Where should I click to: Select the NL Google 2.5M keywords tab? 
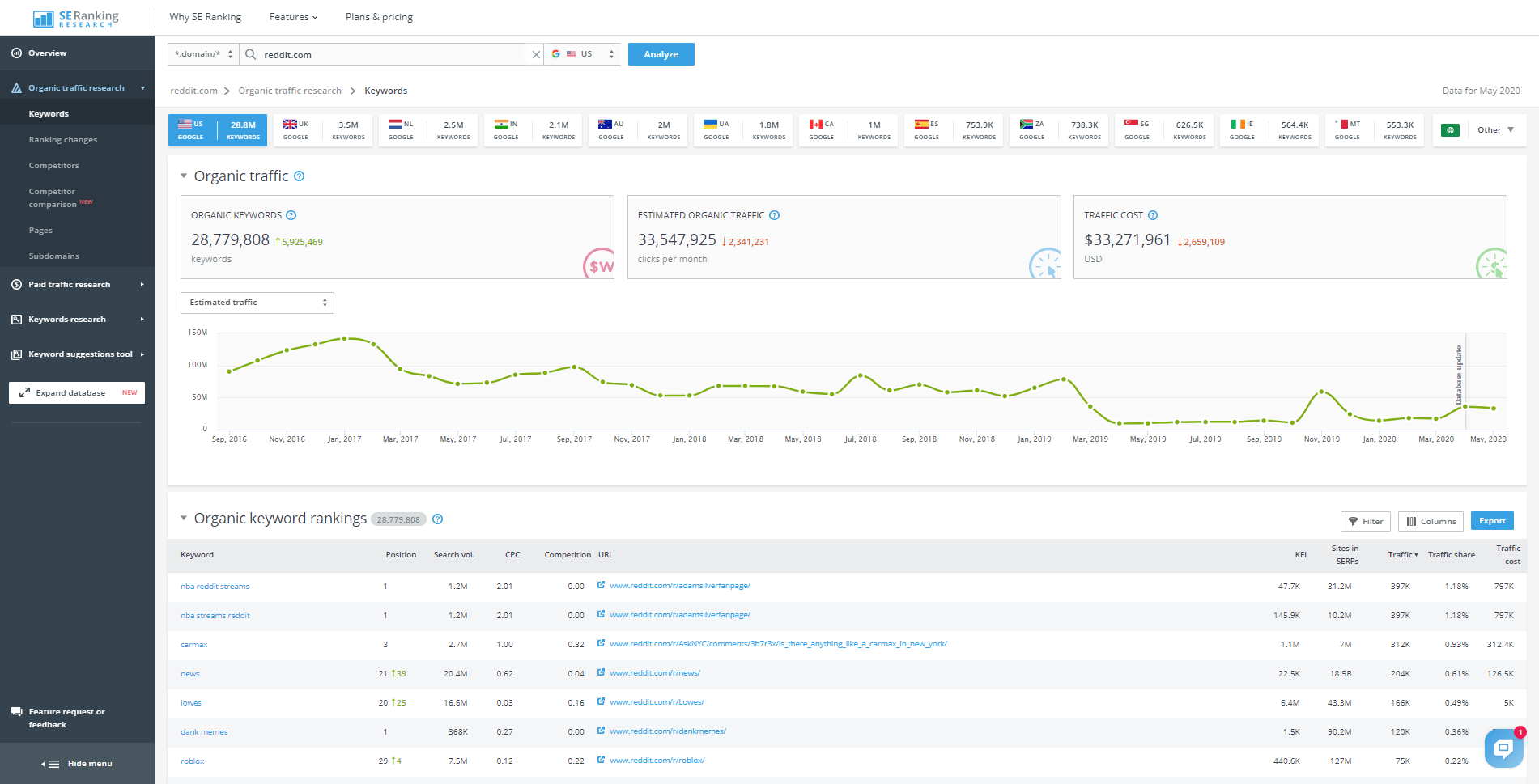point(428,130)
